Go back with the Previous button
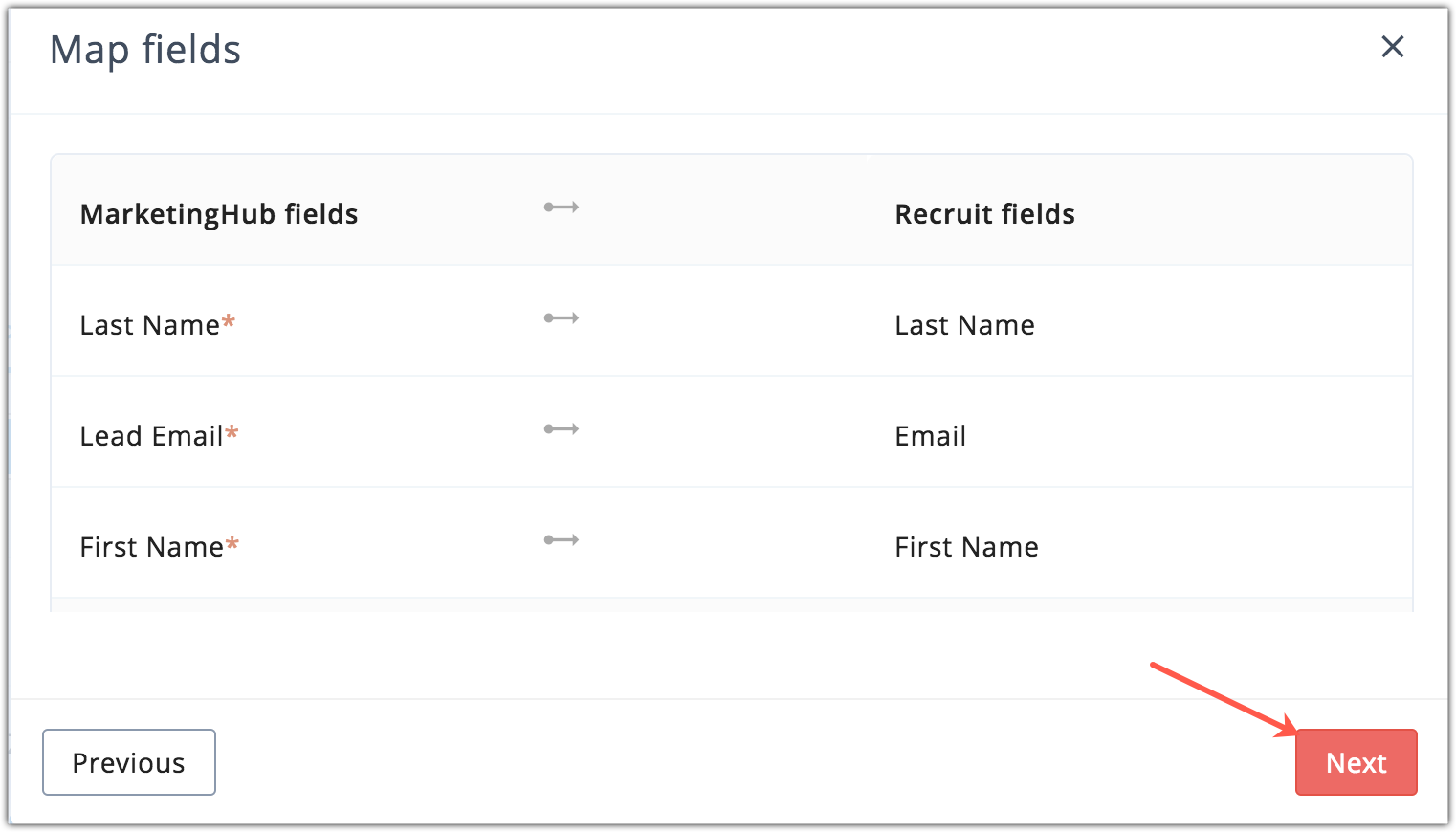This screenshot has width=1456, height=832. (129, 762)
